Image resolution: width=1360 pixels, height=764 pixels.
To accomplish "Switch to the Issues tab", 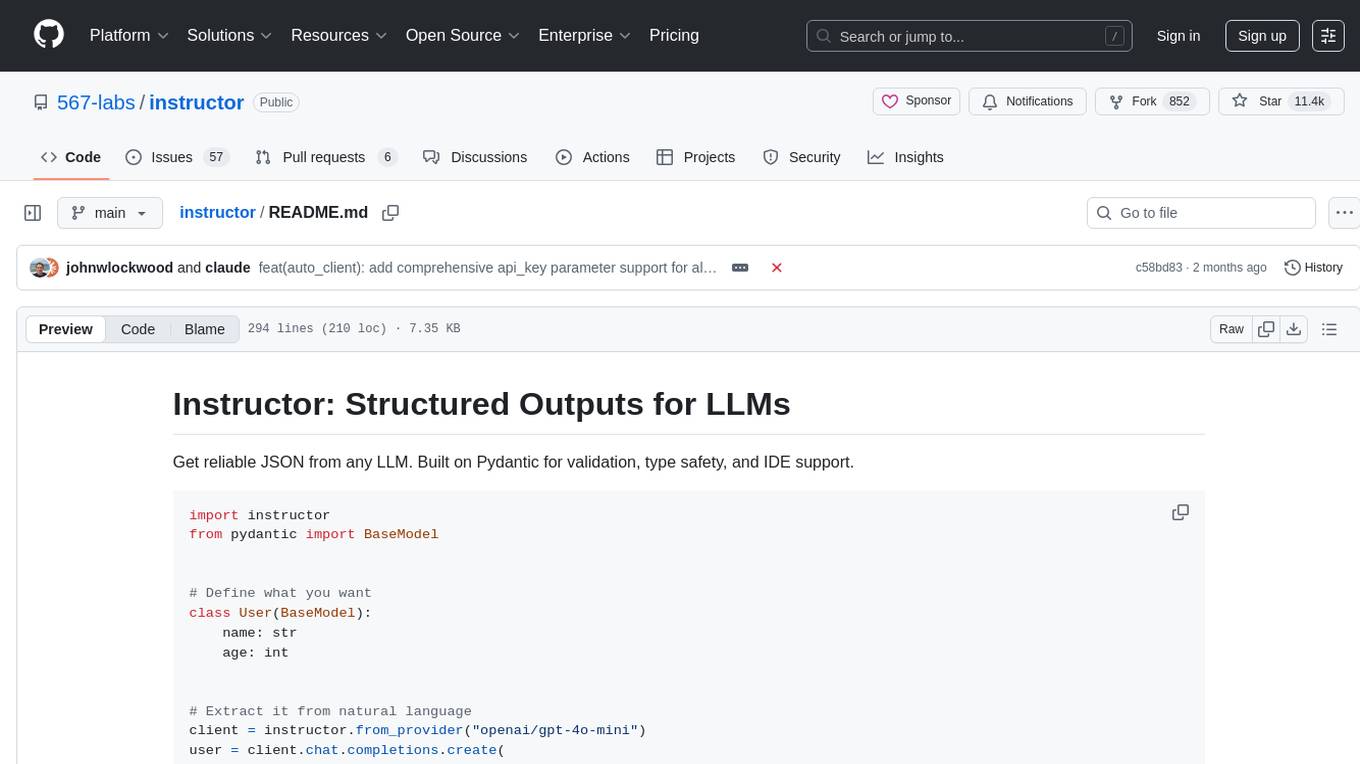I will pos(177,157).
